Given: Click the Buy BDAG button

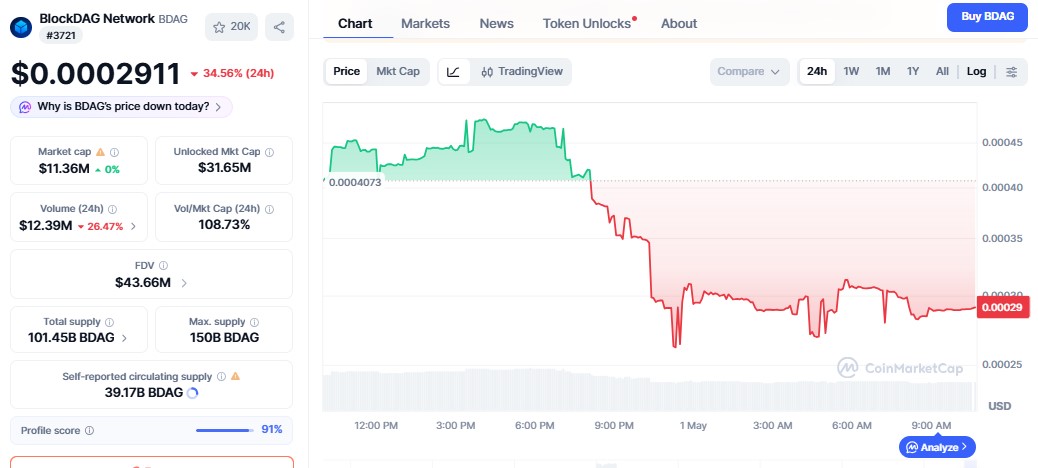Looking at the screenshot, I should [x=987, y=17].
